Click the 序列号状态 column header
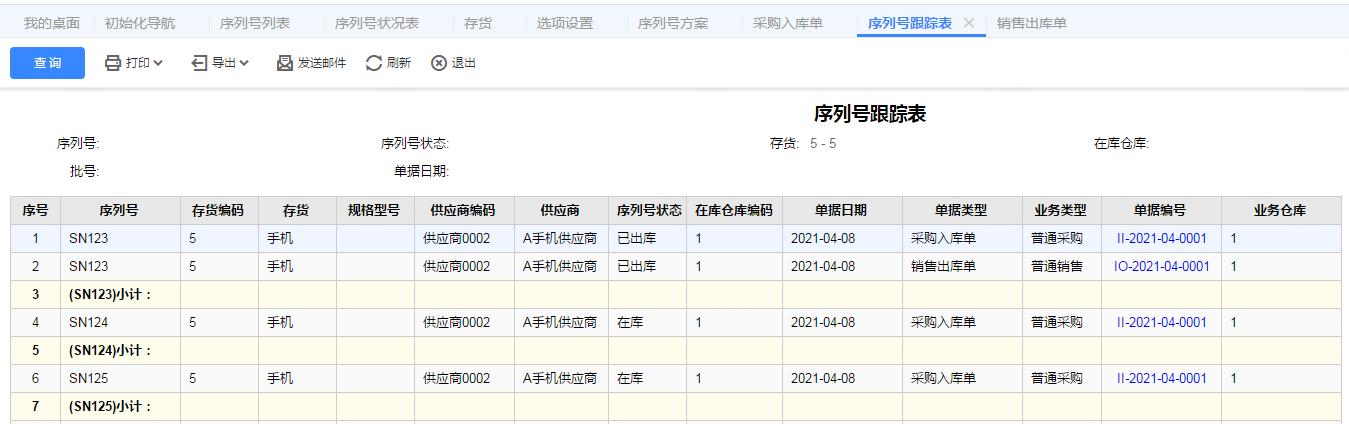This screenshot has width=1349, height=424. pyautogui.click(x=648, y=211)
